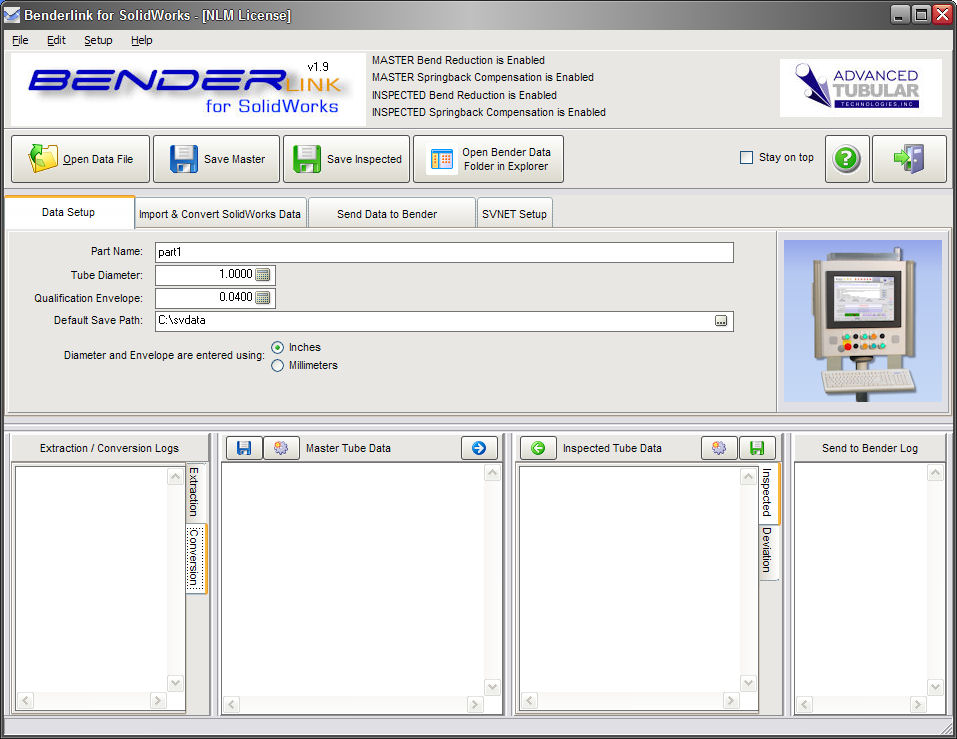Open Bender Data Folder in Explorer

[488, 159]
